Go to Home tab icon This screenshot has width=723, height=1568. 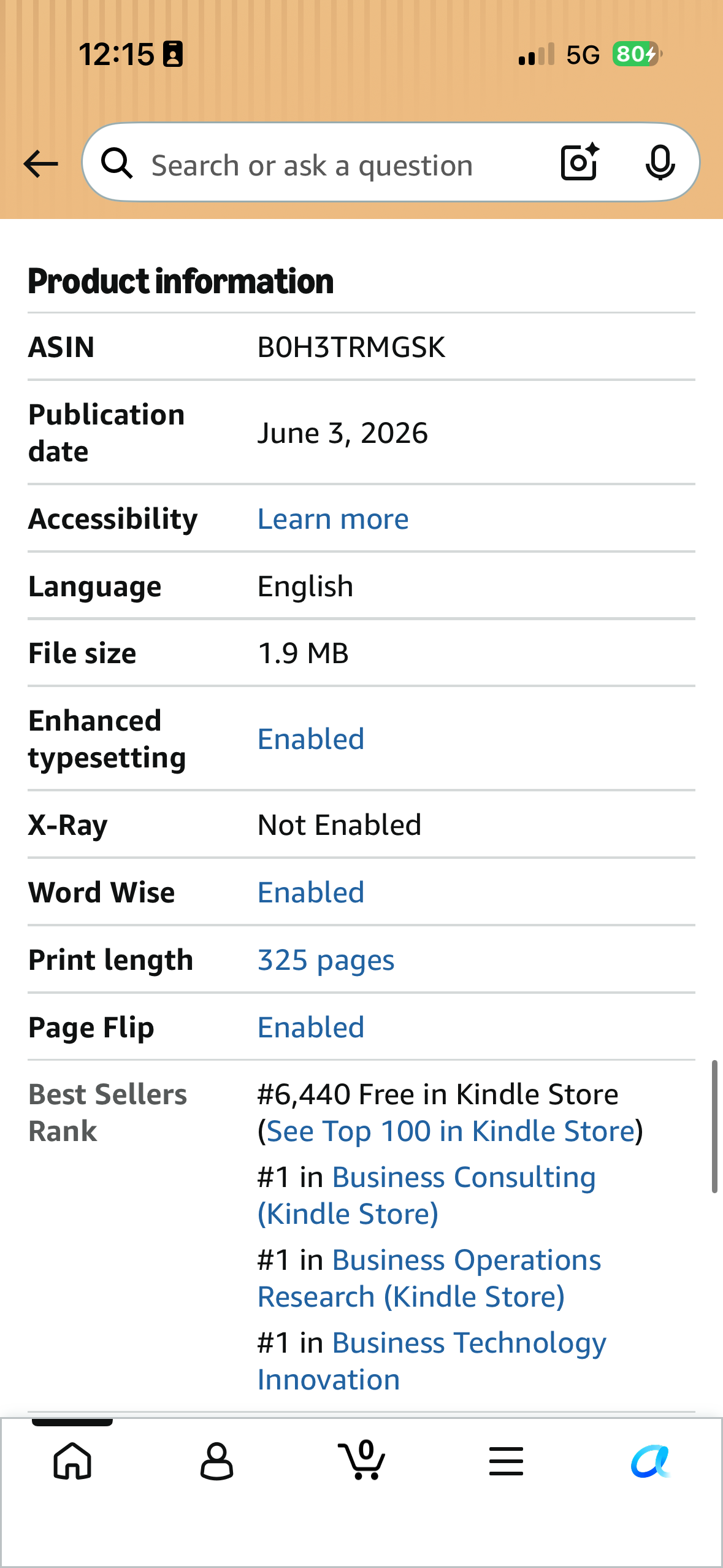click(x=72, y=1461)
